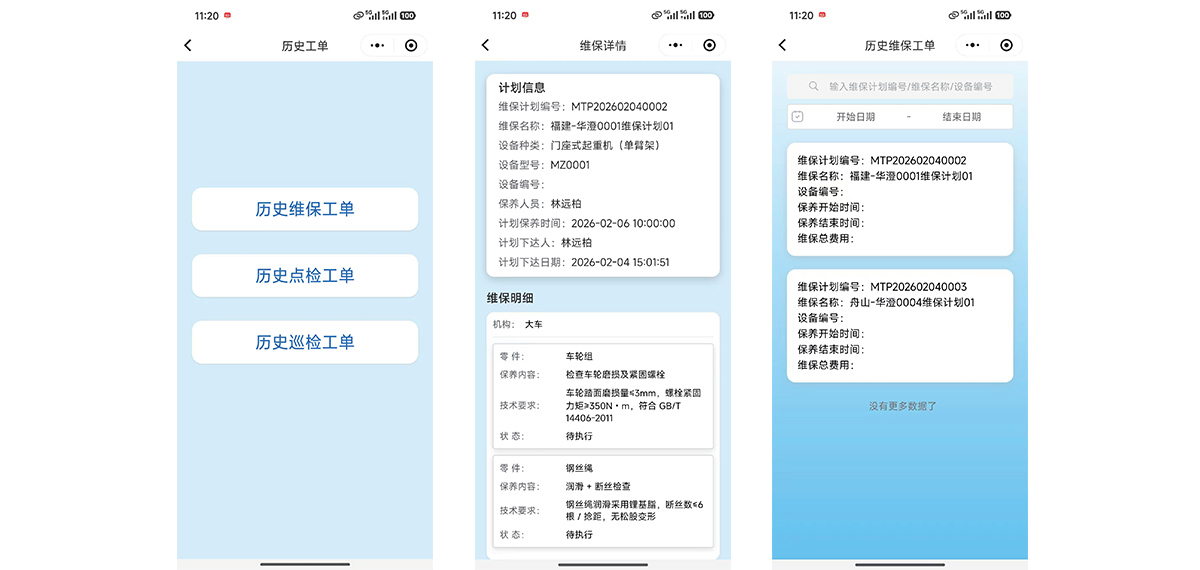Focus the 输入维保计划编号 search field
The image size is (1200, 570).
900,87
